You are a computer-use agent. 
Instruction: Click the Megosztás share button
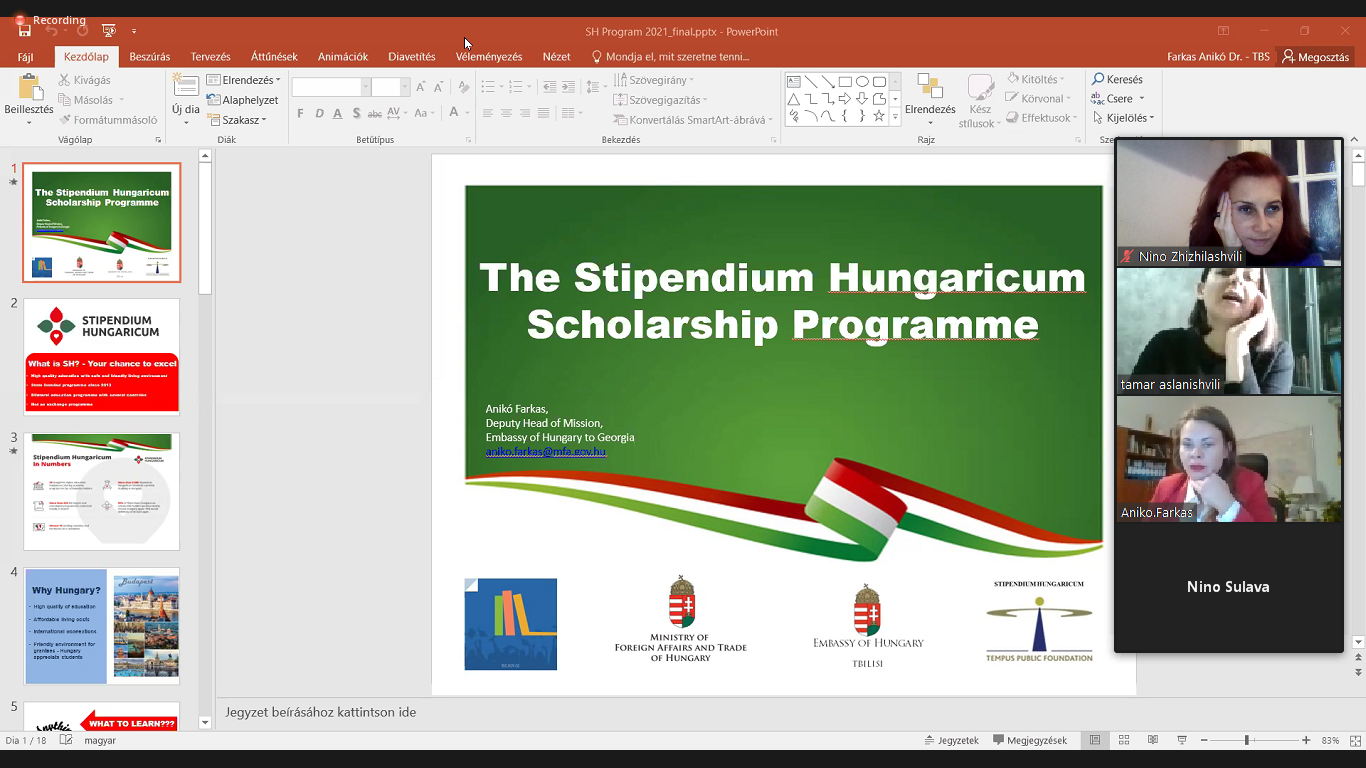(1316, 57)
